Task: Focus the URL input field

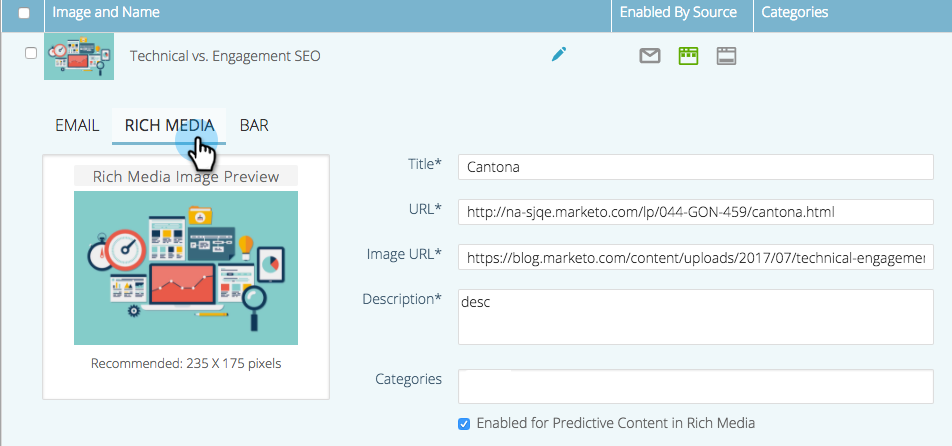Action: point(696,212)
